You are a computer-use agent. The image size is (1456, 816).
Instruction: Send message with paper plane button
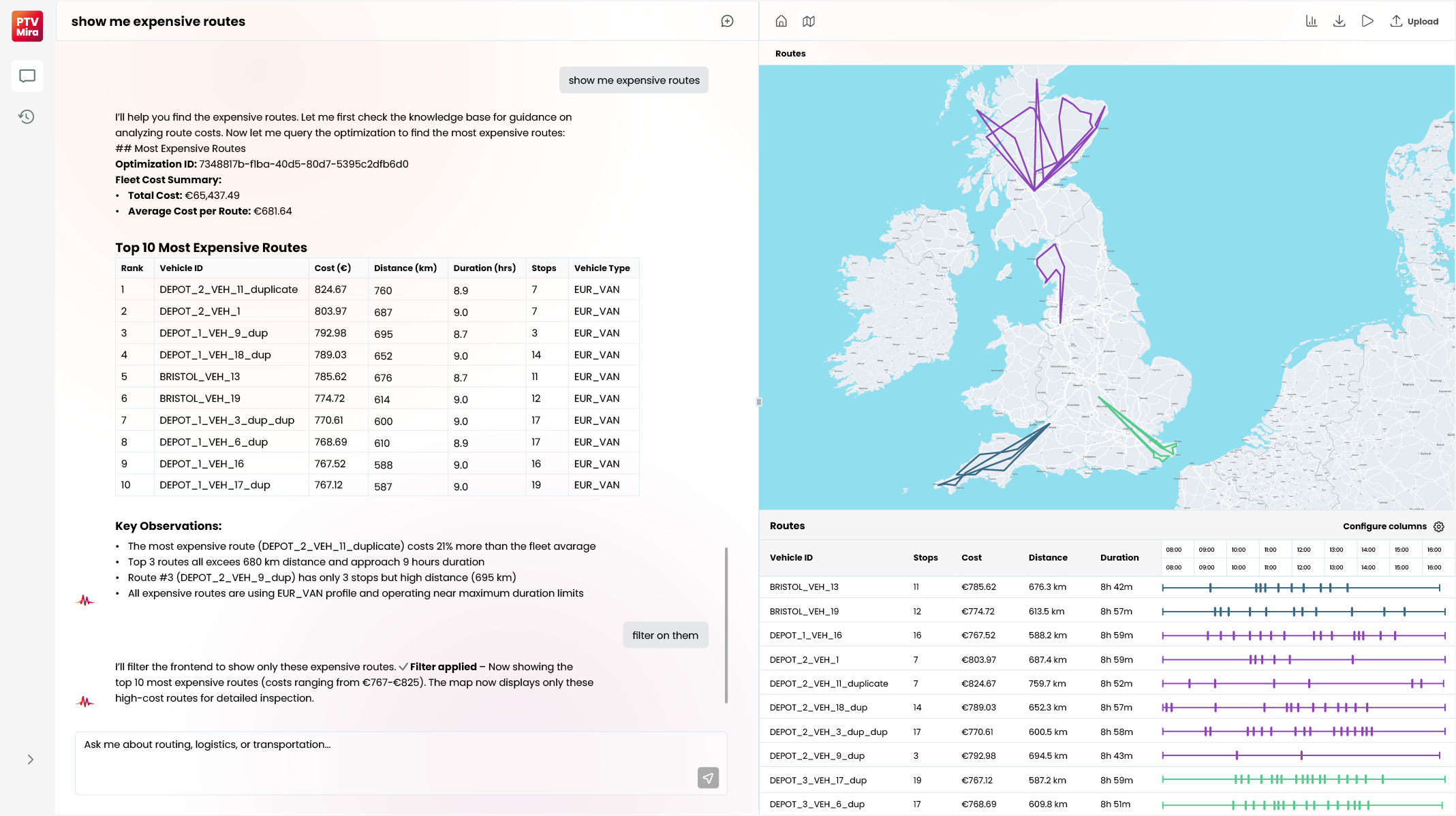click(x=708, y=777)
